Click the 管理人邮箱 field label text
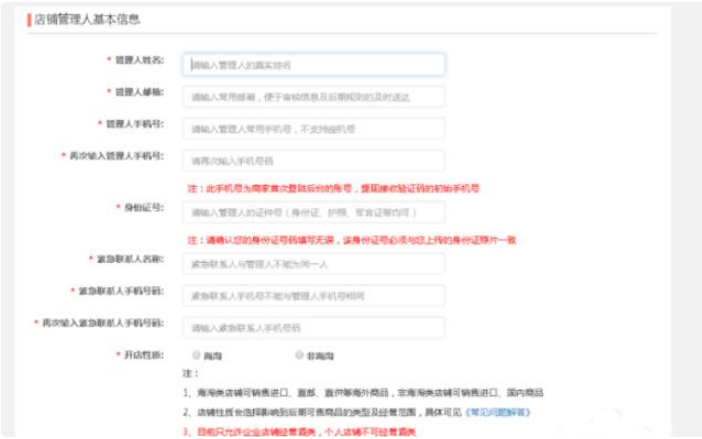Screen dimensions: 702x439 click(x=139, y=92)
